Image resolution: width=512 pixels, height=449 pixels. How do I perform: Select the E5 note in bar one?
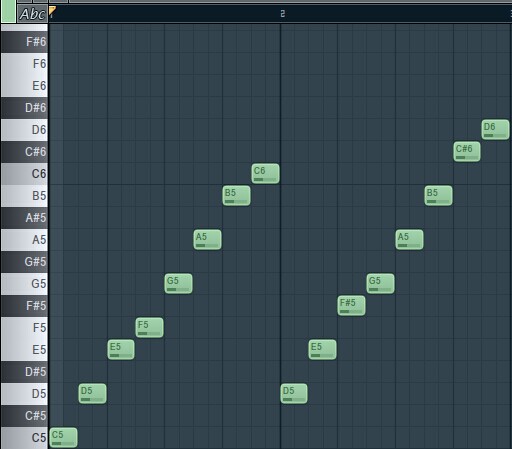(x=121, y=350)
